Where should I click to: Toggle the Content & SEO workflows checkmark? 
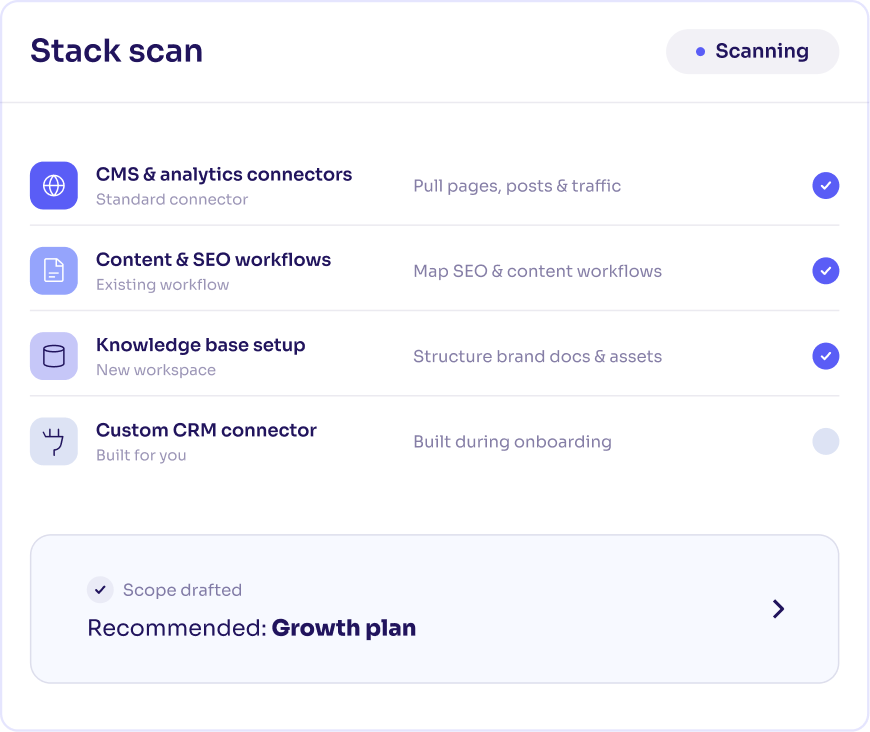click(826, 271)
